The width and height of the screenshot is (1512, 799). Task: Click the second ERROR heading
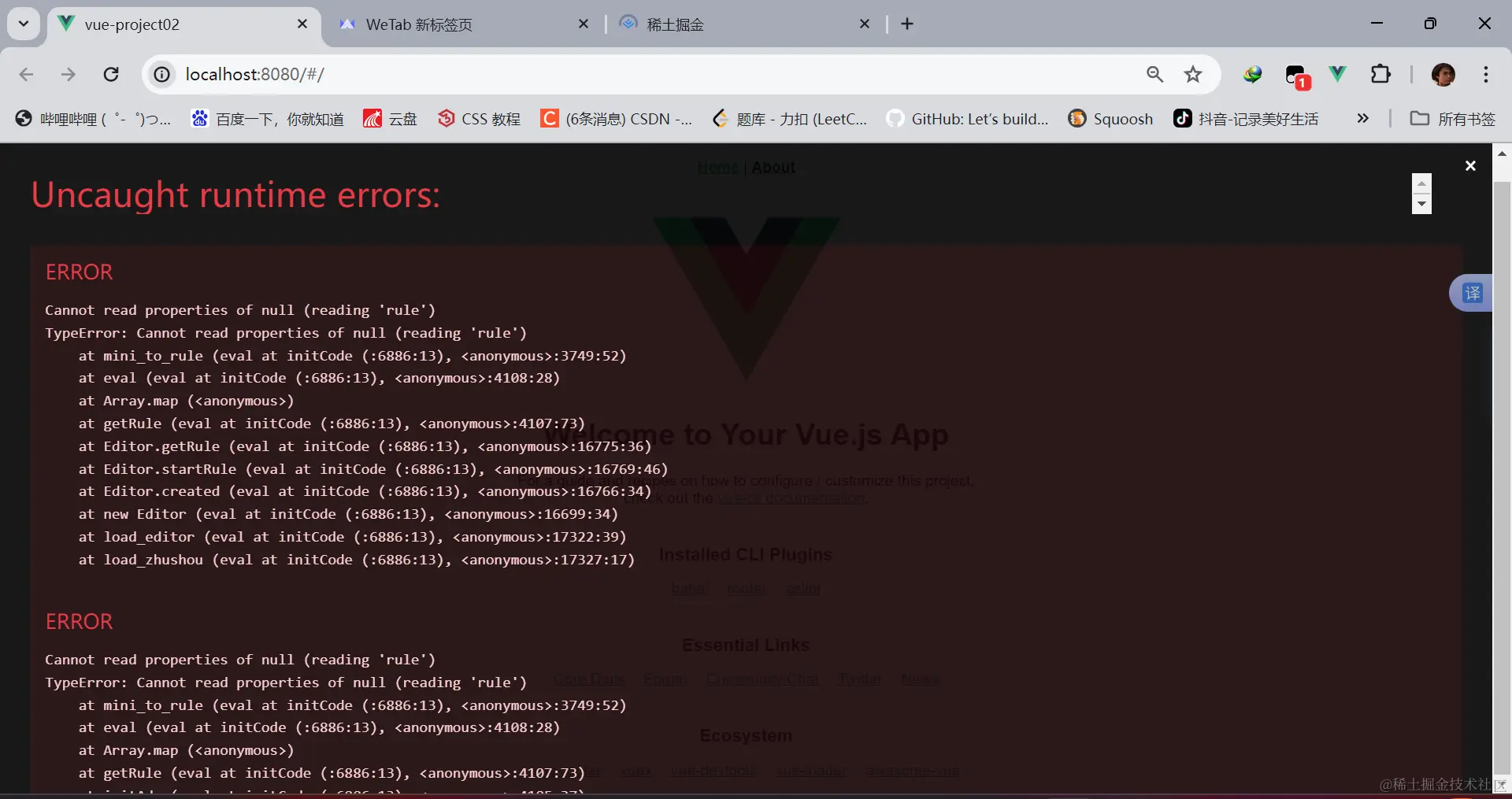tap(79, 622)
